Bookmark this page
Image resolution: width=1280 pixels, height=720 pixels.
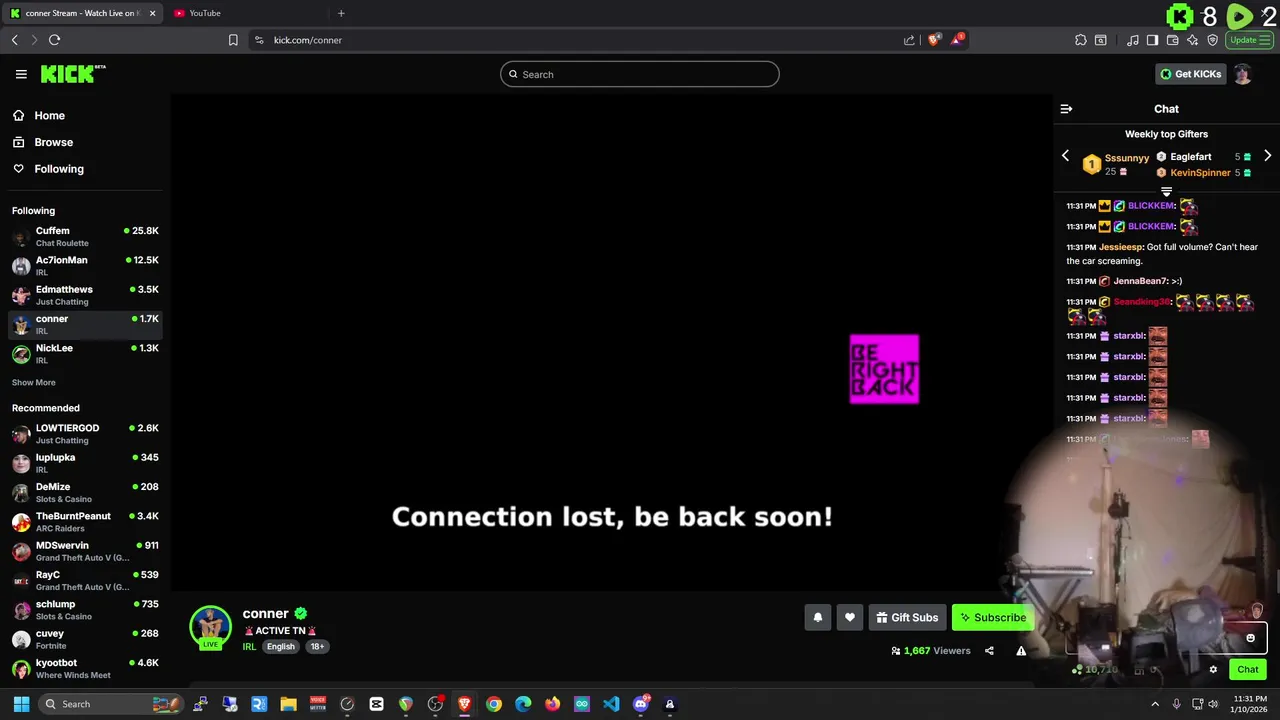pyautogui.click(x=233, y=40)
